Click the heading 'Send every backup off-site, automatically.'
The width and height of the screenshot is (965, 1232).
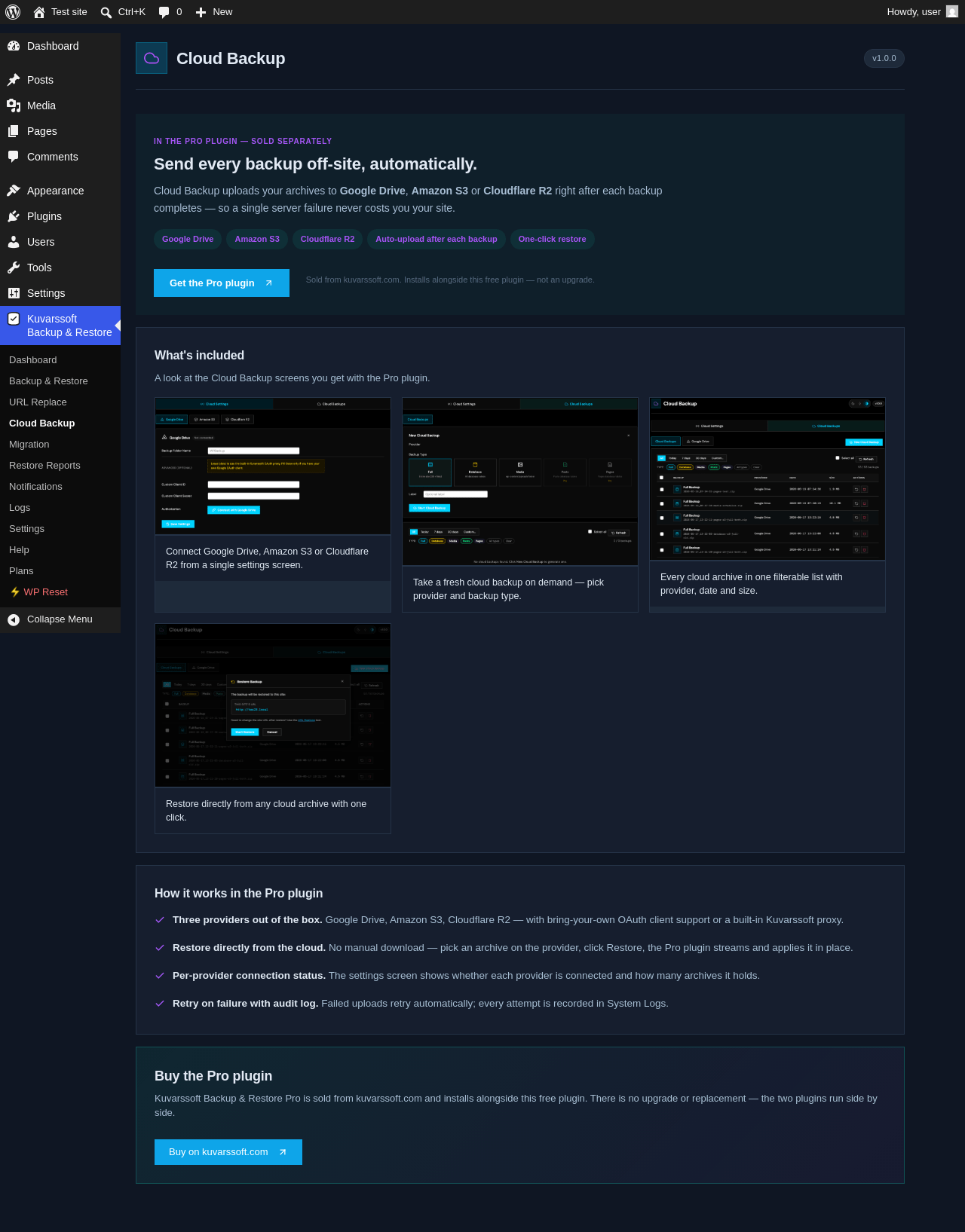tap(315, 164)
